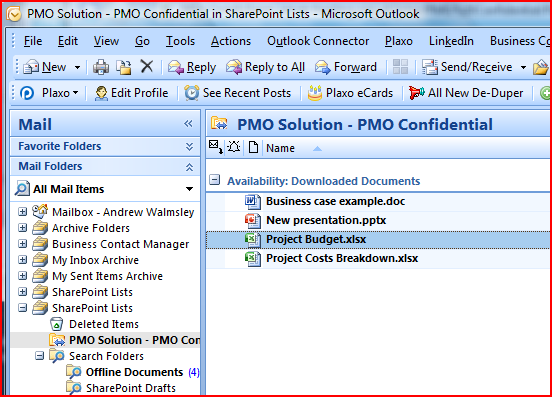Open the All Mail Items dropdown
552x397 pixels.
tap(189, 189)
